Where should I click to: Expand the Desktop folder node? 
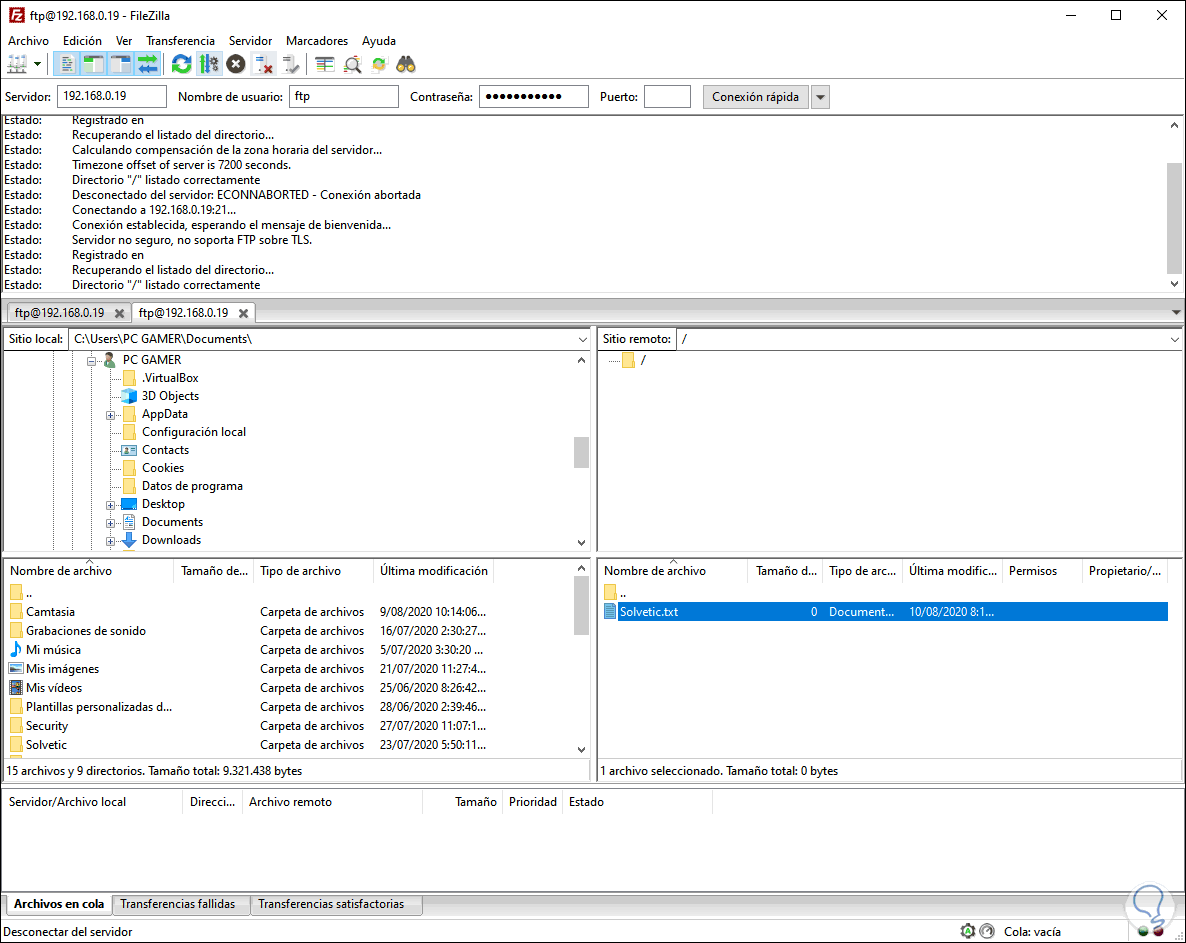(x=110, y=505)
